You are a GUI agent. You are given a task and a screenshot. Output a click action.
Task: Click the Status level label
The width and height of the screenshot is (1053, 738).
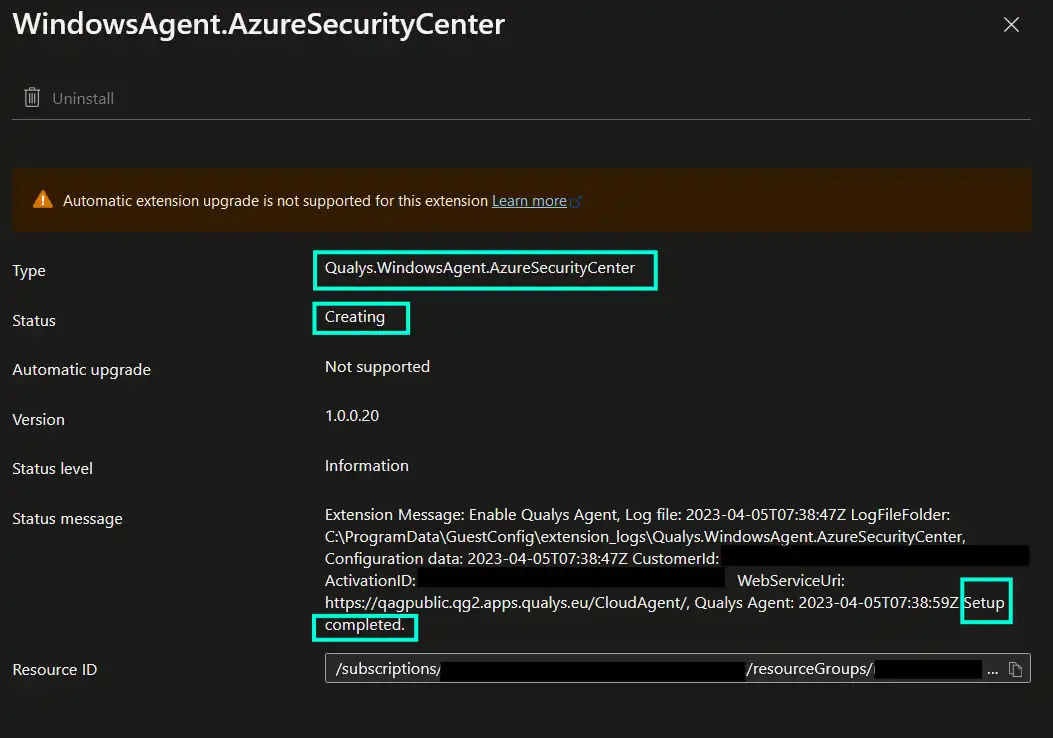click(52, 469)
